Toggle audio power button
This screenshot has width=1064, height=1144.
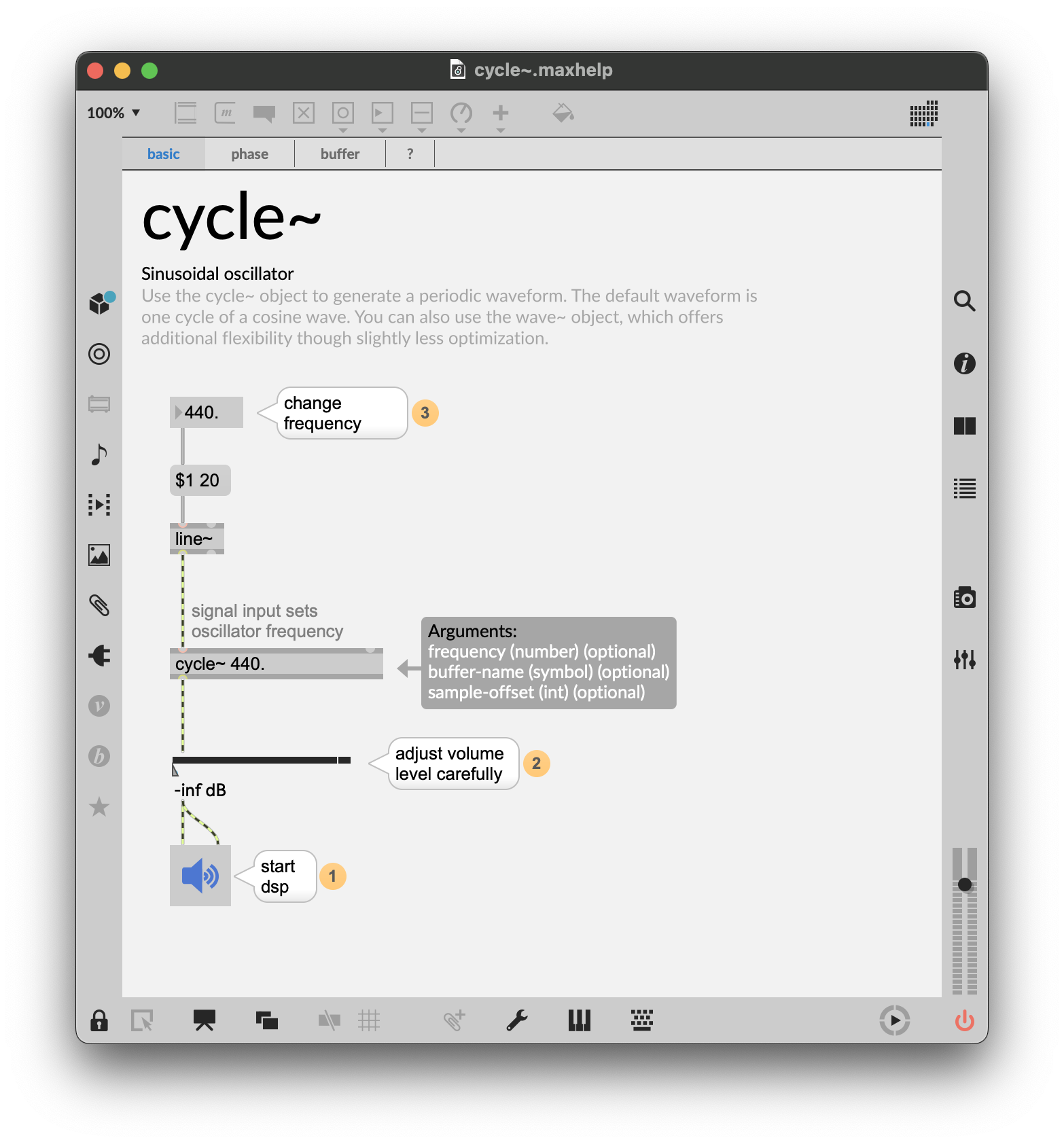point(965,1020)
